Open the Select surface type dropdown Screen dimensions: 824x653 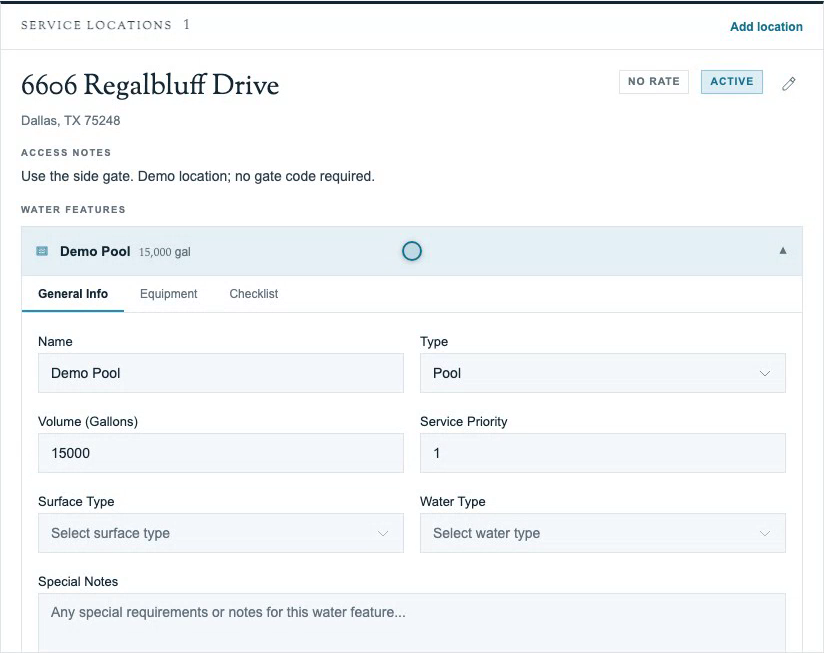pyautogui.click(x=221, y=533)
